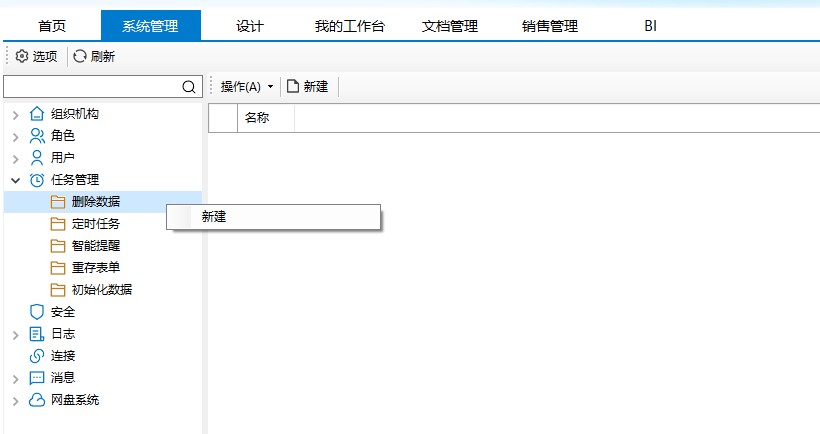Click the 日志 document icon
This screenshot has height=434, width=820.
[37, 334]
